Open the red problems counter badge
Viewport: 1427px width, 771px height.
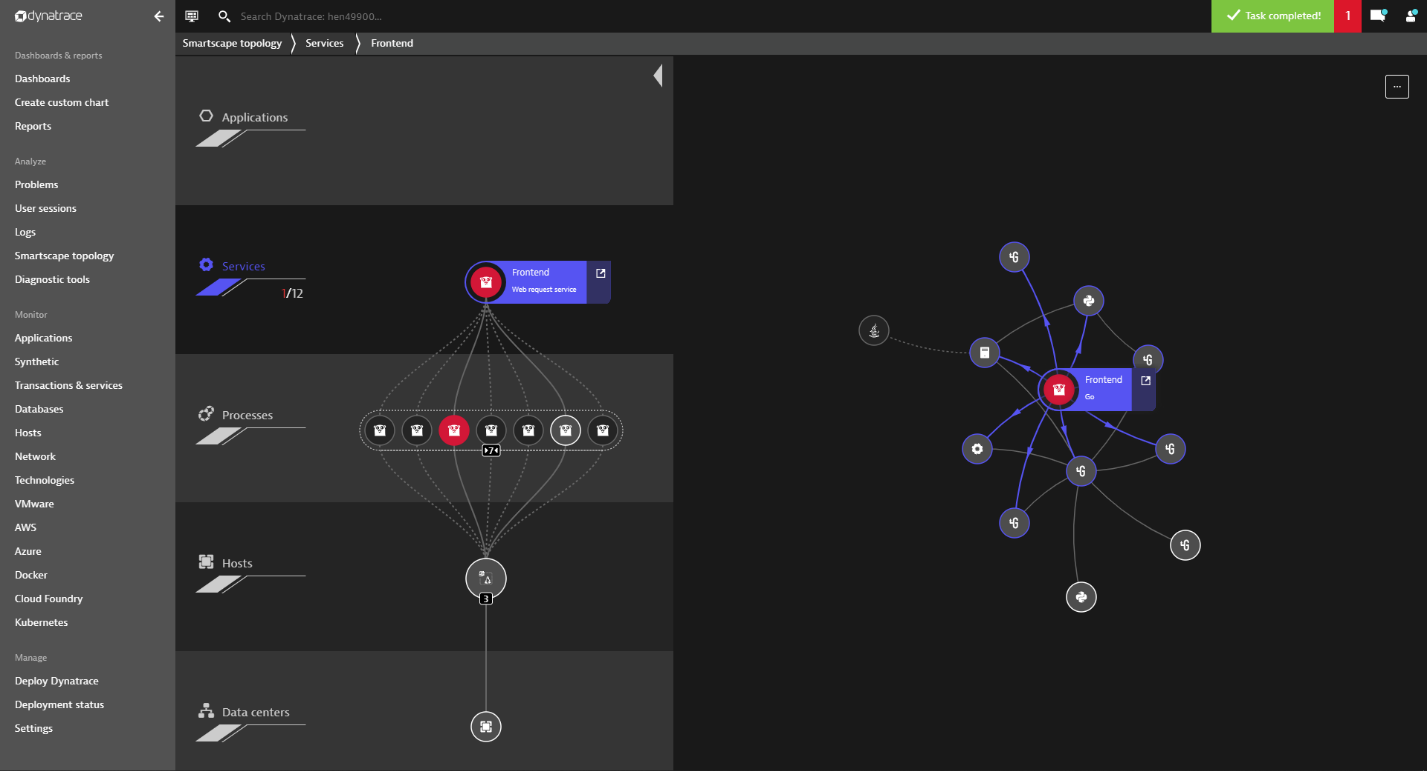1347,16
